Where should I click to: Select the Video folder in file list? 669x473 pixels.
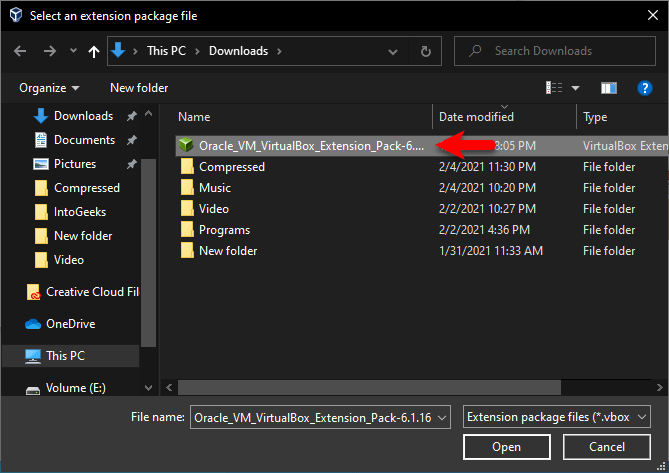click(x=214, y=209)
